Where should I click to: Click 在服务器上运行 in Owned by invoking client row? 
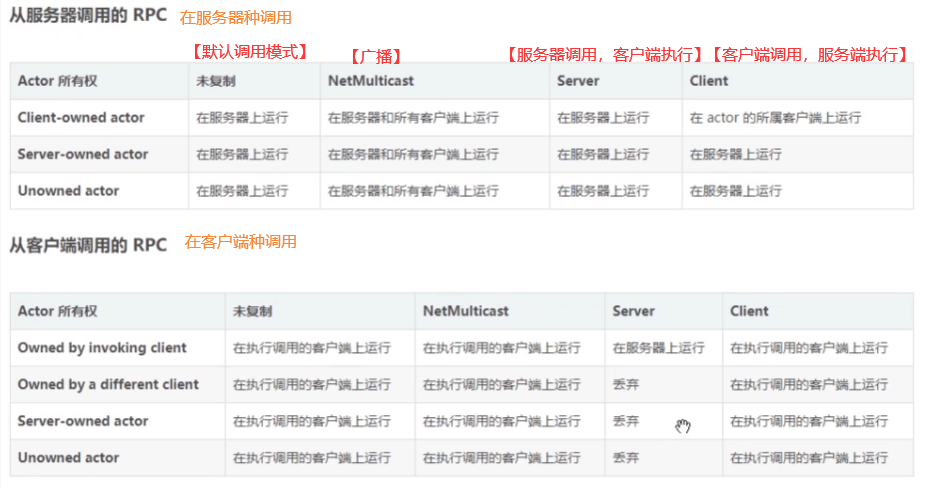[658, 348]
